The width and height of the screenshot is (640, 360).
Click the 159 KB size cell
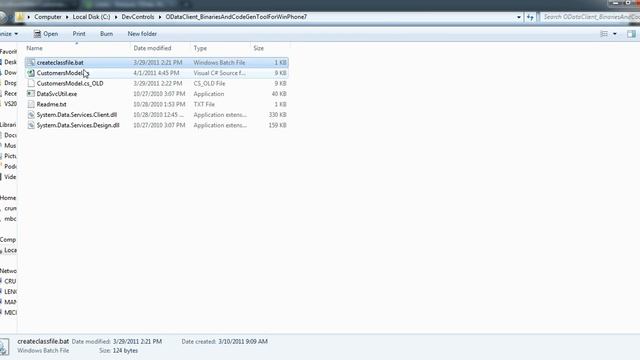coord(278,125)
